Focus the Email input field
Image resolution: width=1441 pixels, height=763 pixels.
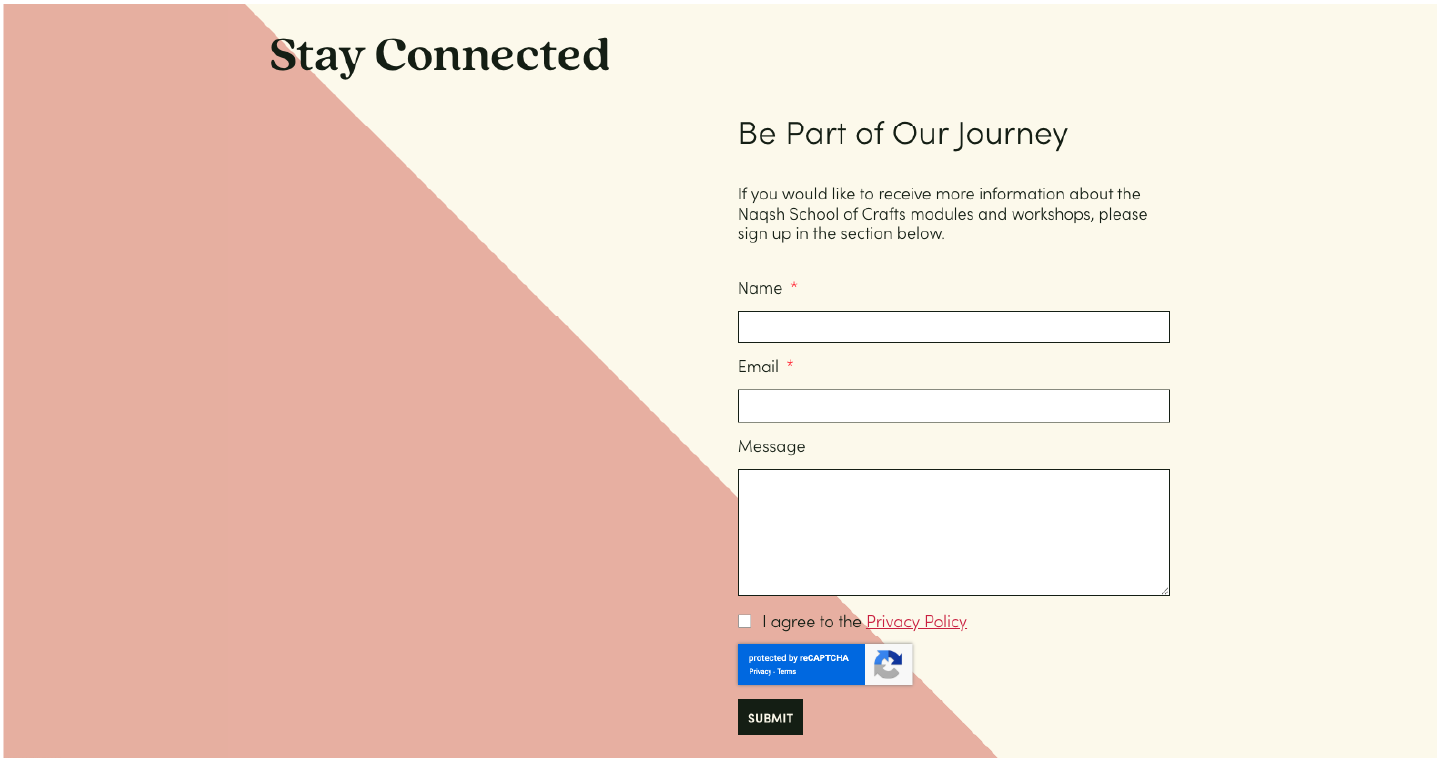tap(953, 406)
